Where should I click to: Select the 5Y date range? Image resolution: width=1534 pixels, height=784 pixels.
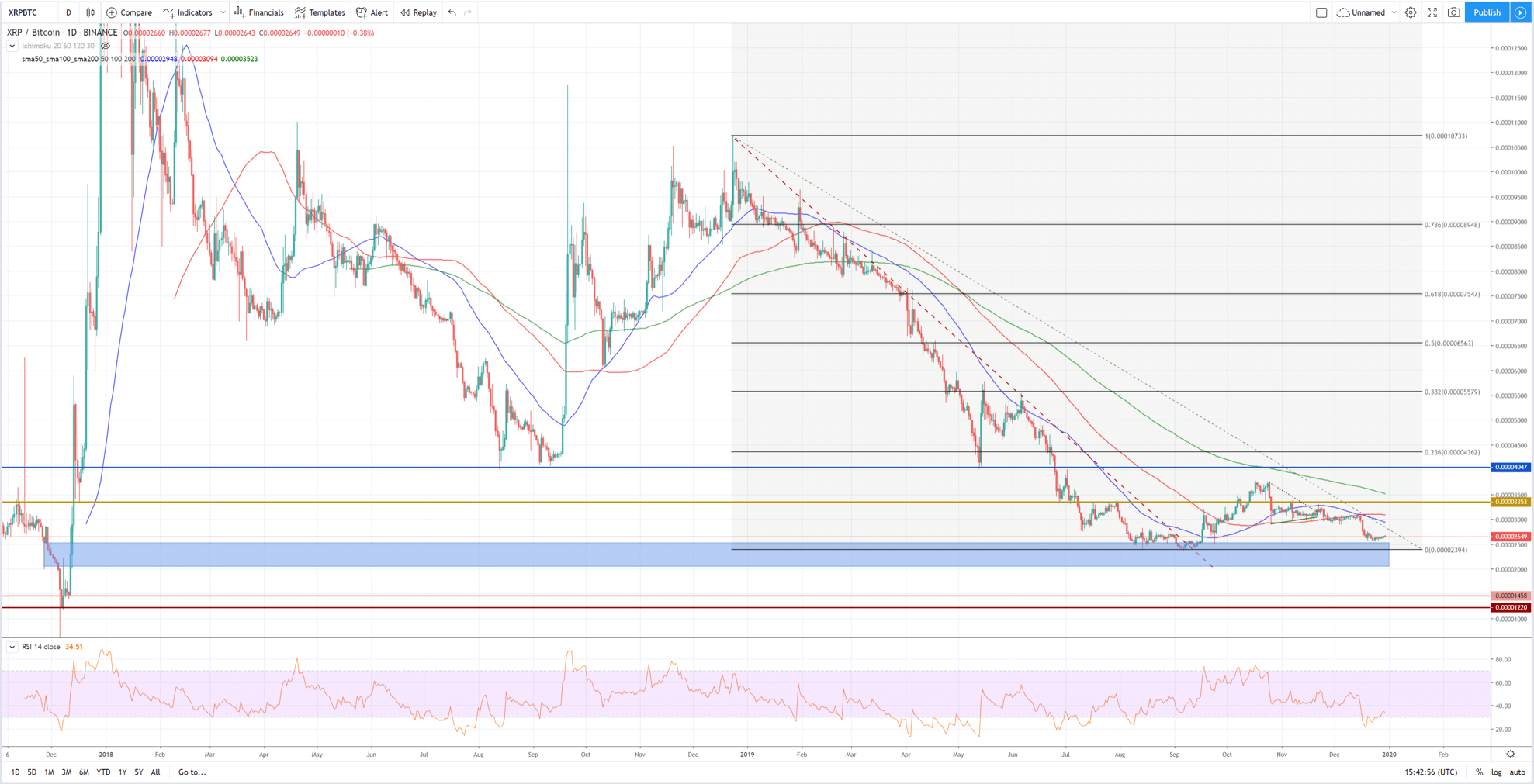click(x=139, y=772)
